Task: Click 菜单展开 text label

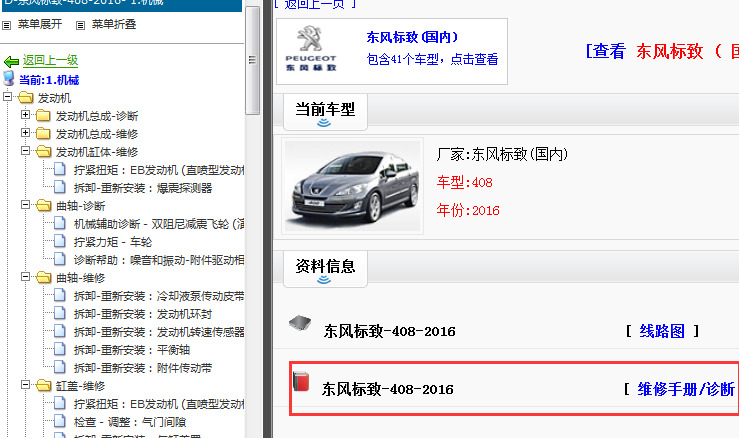Action: pyautogui.click(x=40, y=24)
